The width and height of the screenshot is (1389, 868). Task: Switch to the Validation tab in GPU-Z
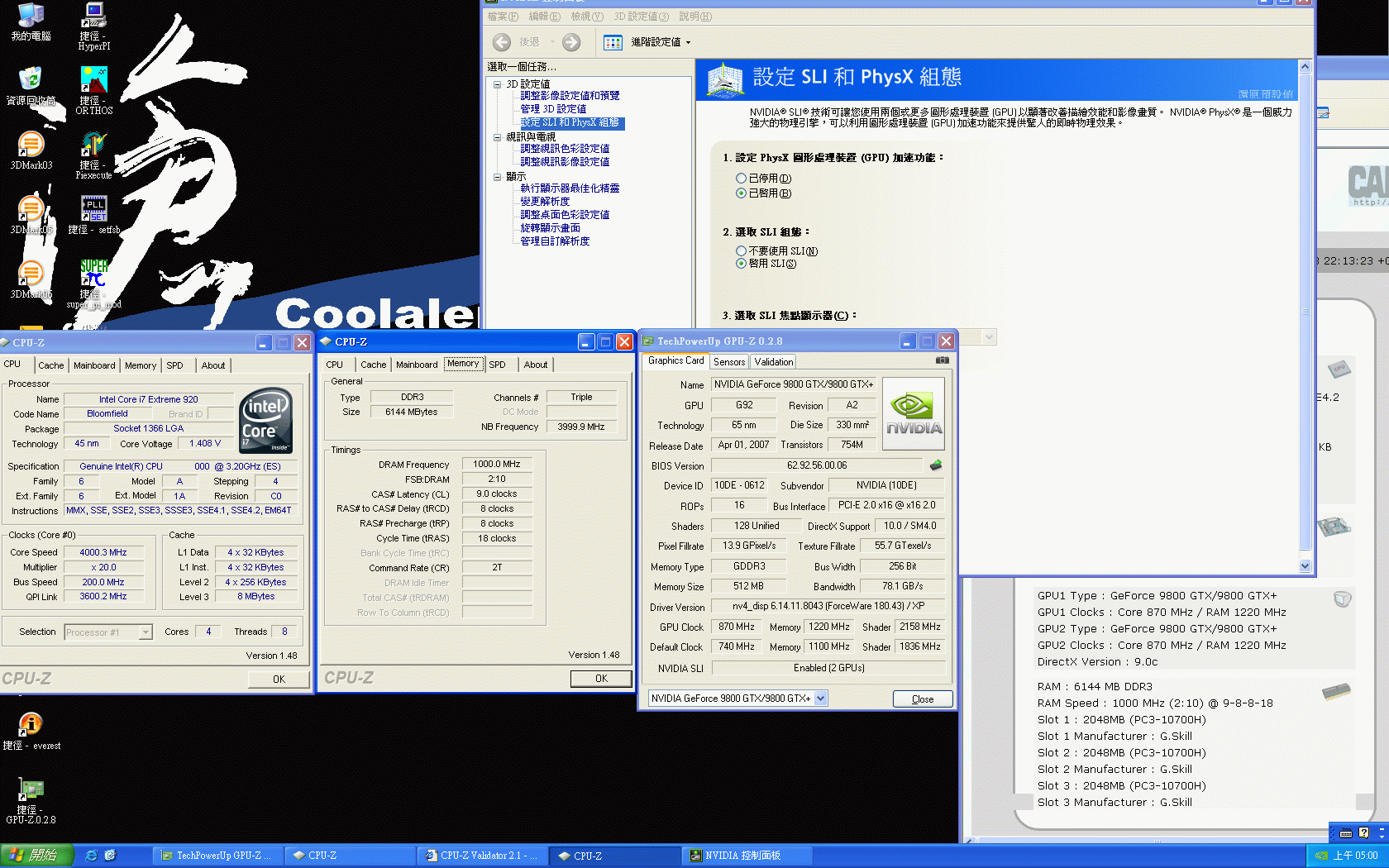[774, 362]
